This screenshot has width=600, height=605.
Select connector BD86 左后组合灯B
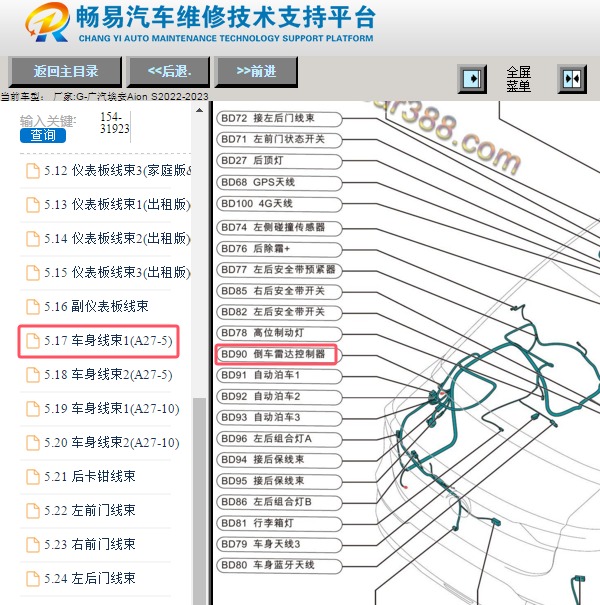tap(279, 502)
